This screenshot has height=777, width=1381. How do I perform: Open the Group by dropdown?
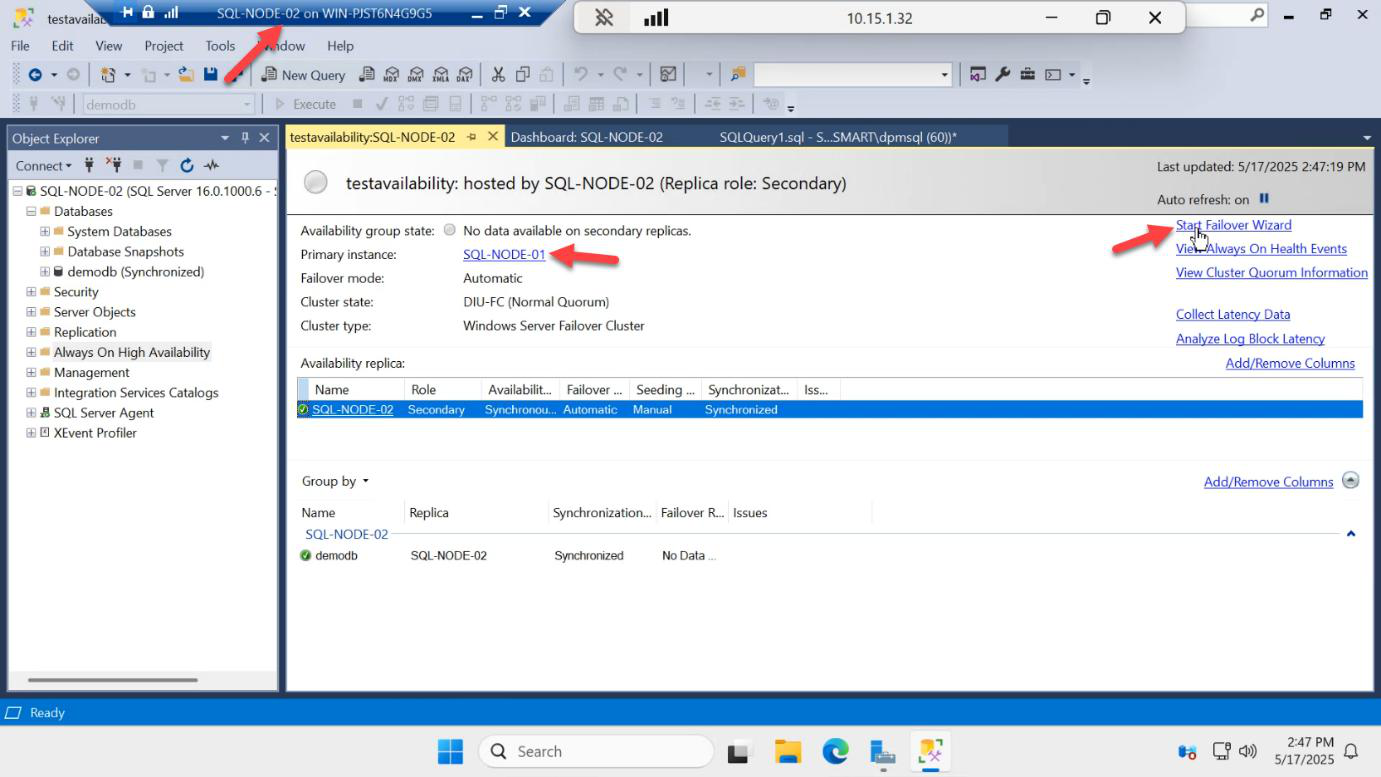[x=335, y=481]
